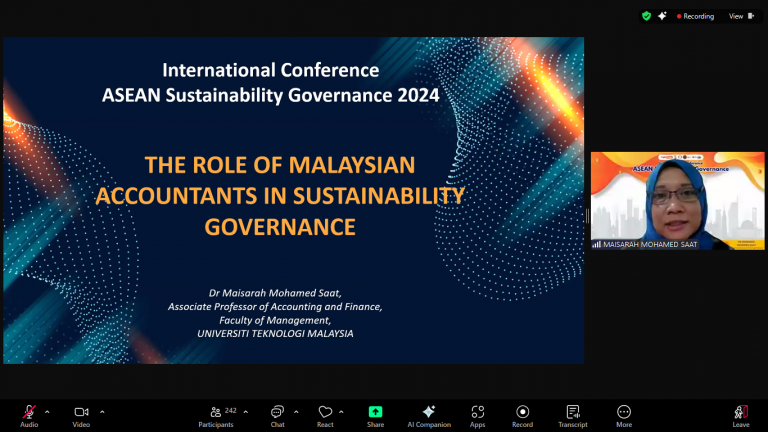Screen dimensions: 768x432
Task: Open the Chat panel
Action: click(x=278, y=416)
